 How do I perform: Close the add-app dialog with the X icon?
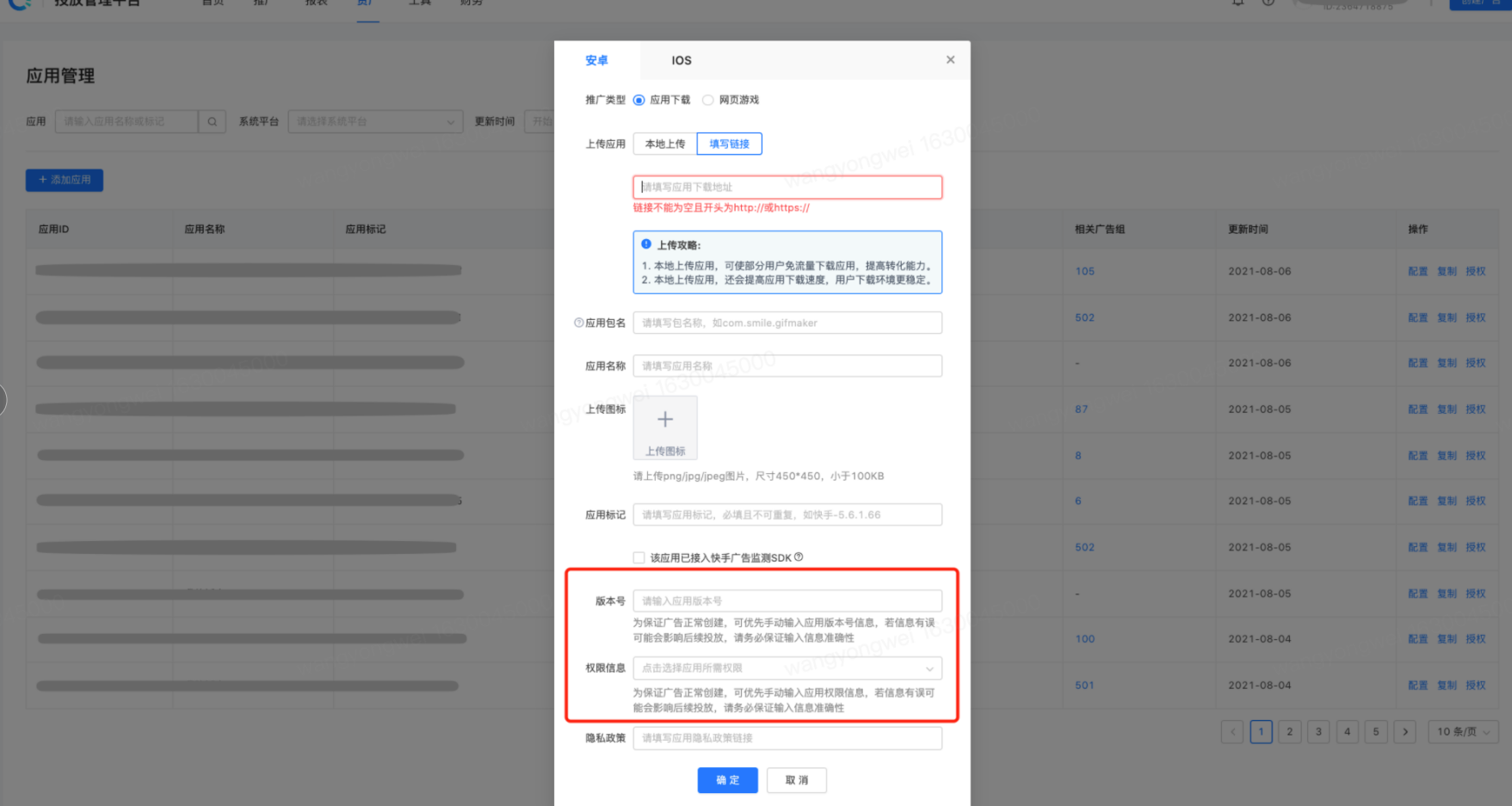click(x=950, y=59)
